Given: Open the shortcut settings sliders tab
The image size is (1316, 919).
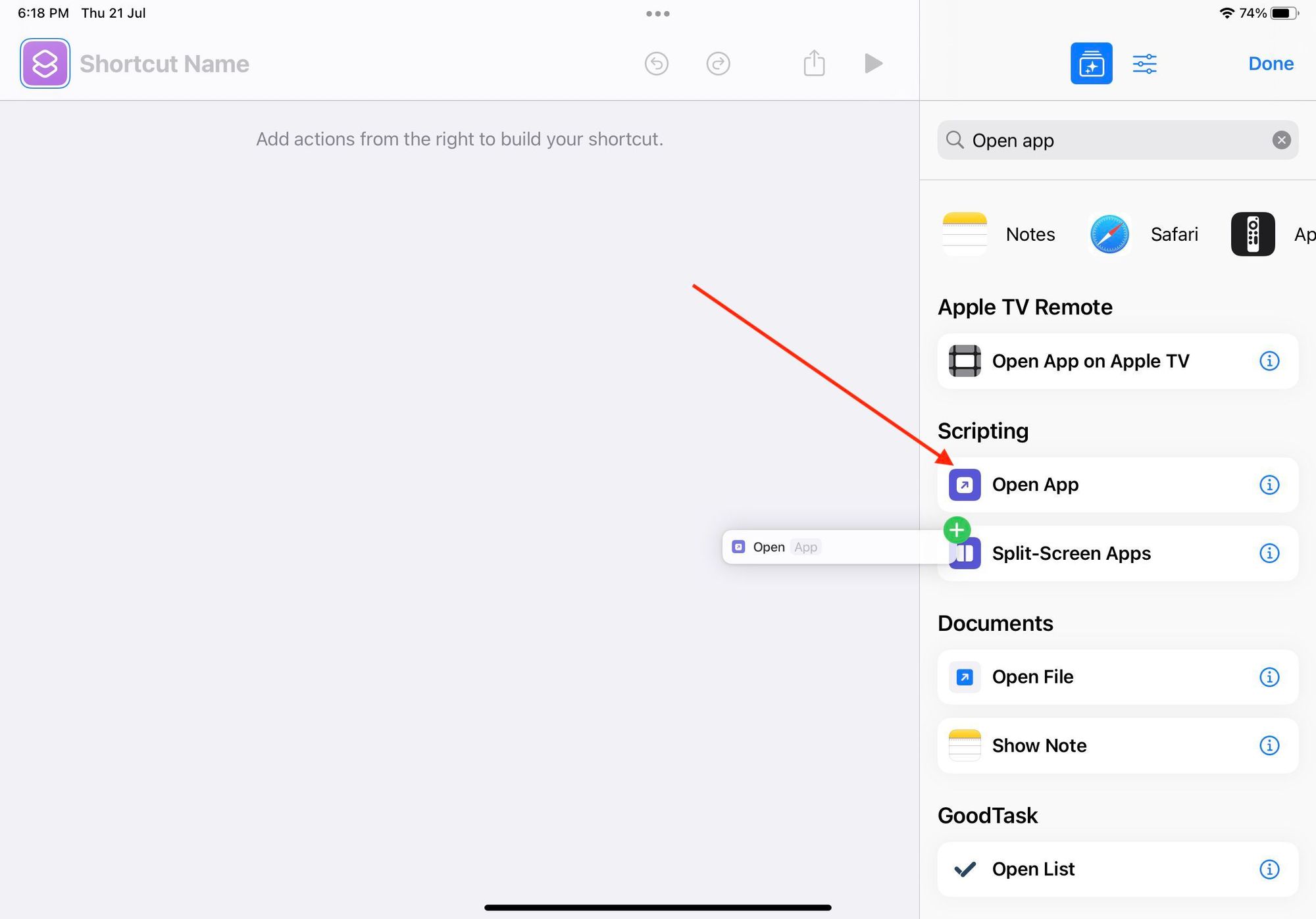Looking at the screenshot, I should (1144, 63).
